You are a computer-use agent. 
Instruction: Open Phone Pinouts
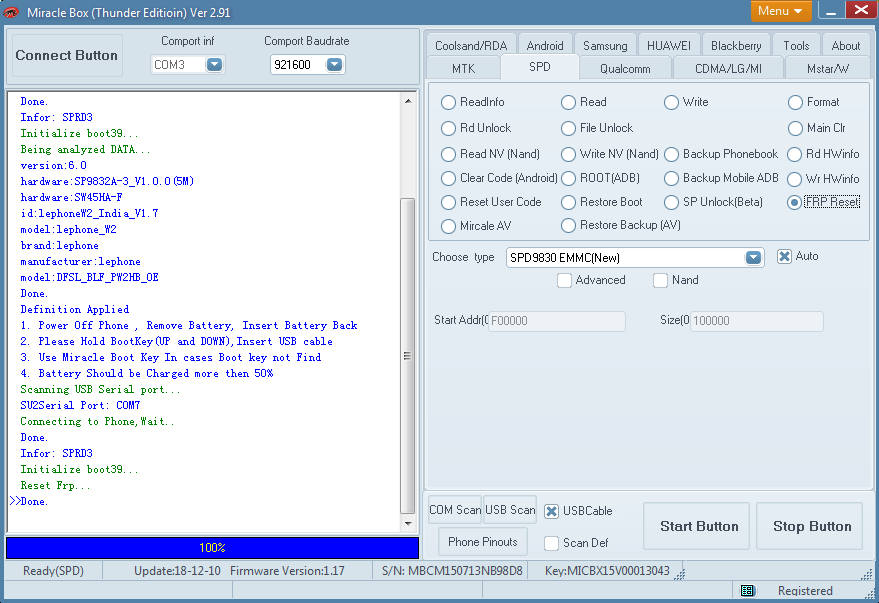tap(483, 541)
